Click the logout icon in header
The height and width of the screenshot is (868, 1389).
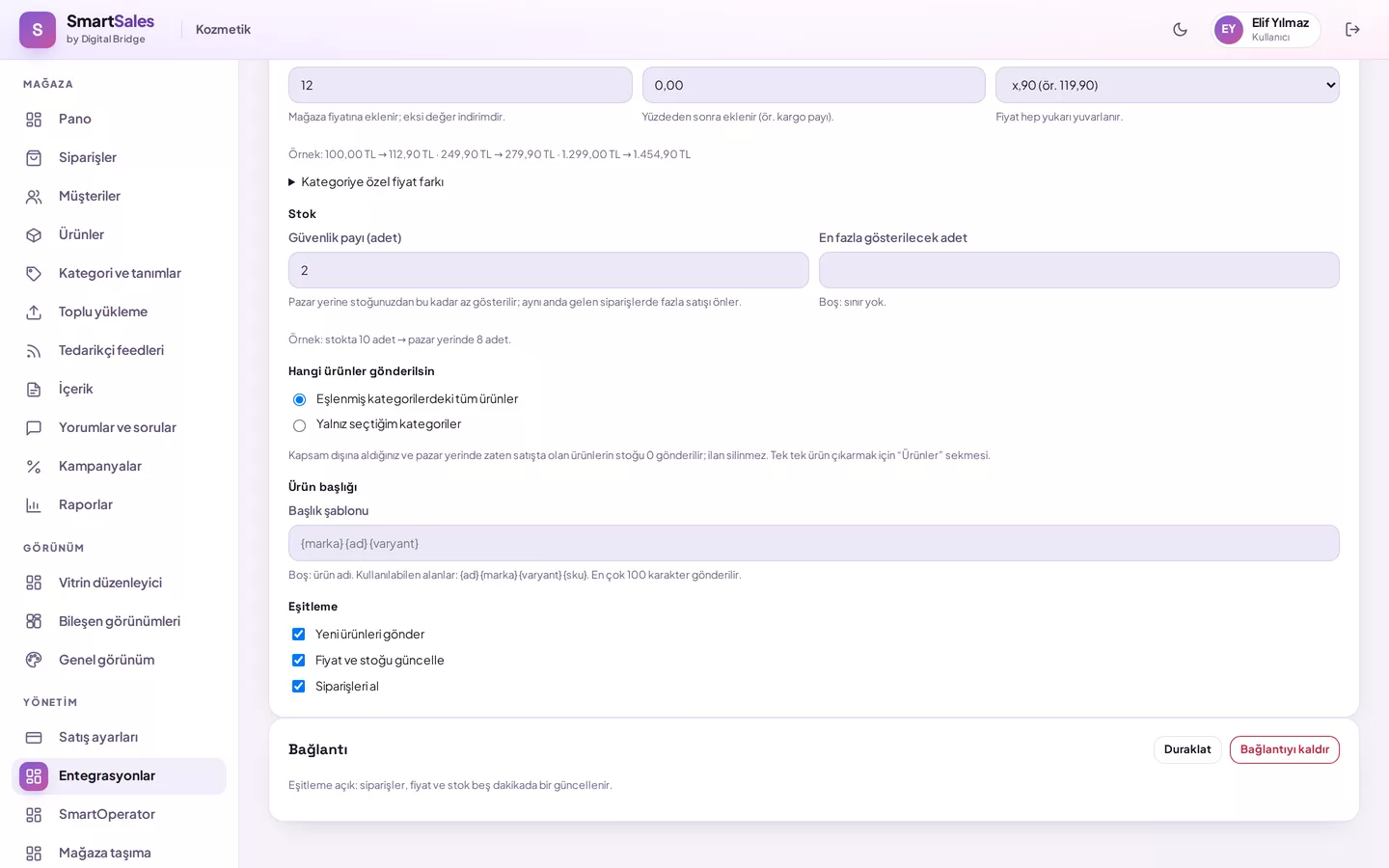point(1352,29)
